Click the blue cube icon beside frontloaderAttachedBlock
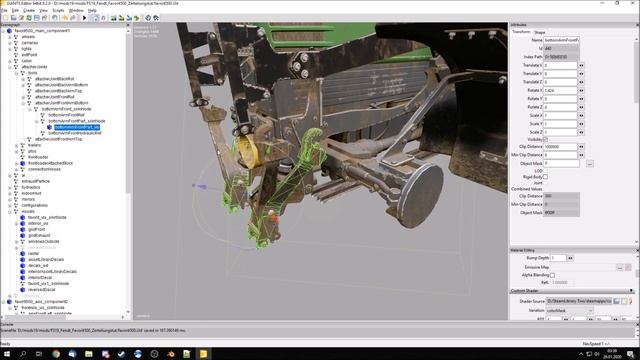Image resolution: width=640 pixels, height=360 pixels. tap(22, 163)
